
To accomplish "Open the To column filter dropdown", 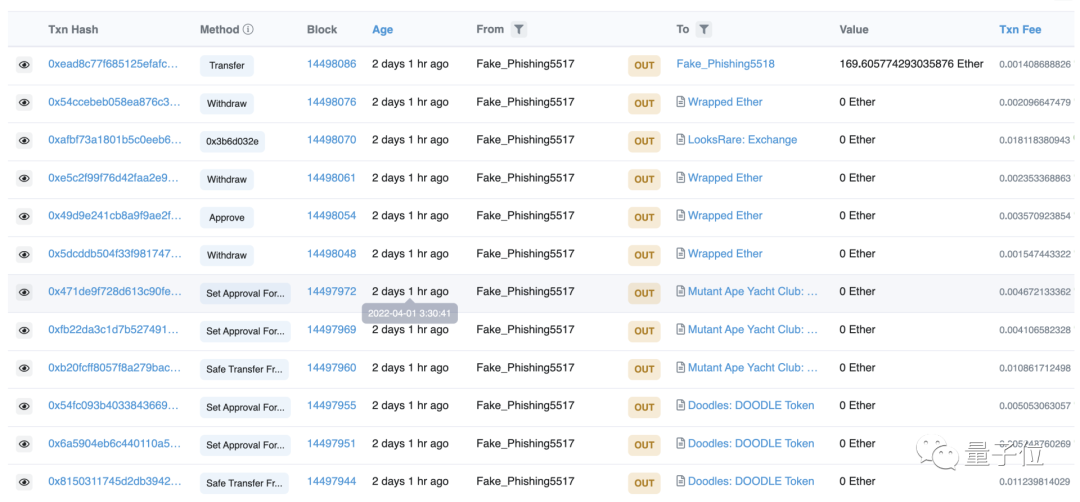I will point(704,30).
